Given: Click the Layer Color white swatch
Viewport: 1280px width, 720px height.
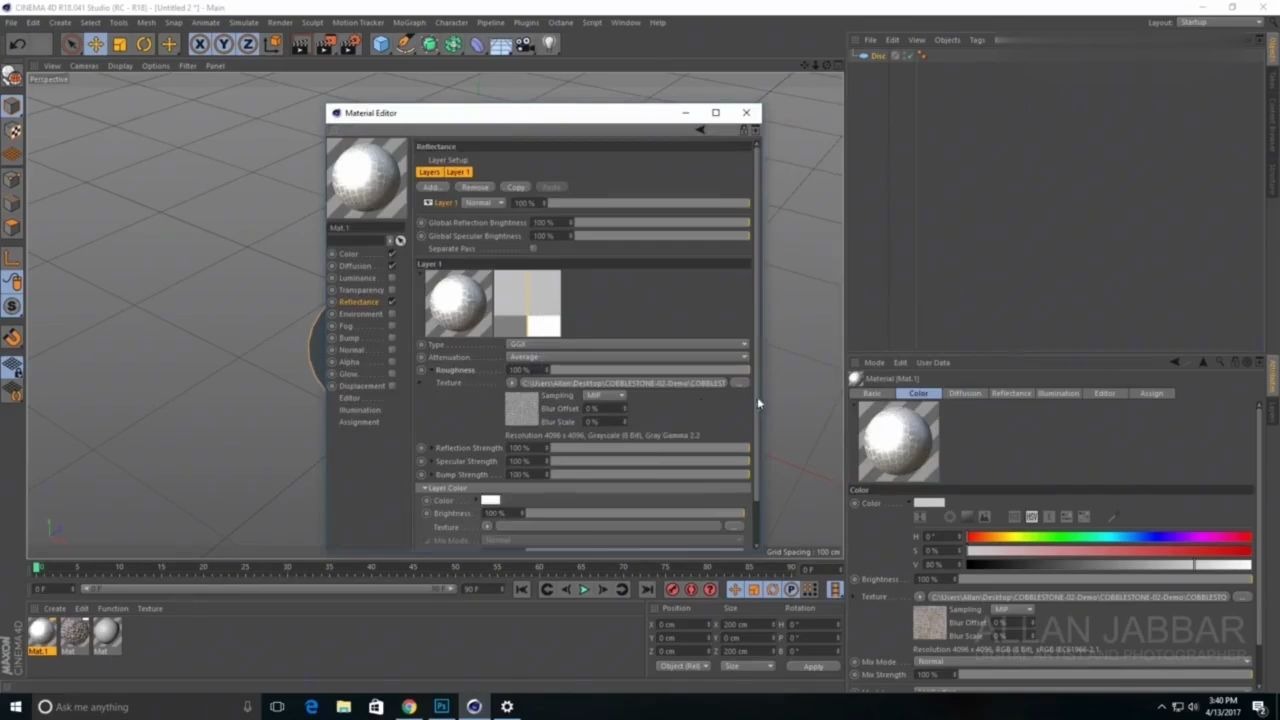Looking at the screenshot, I should [x=490, y=500].
